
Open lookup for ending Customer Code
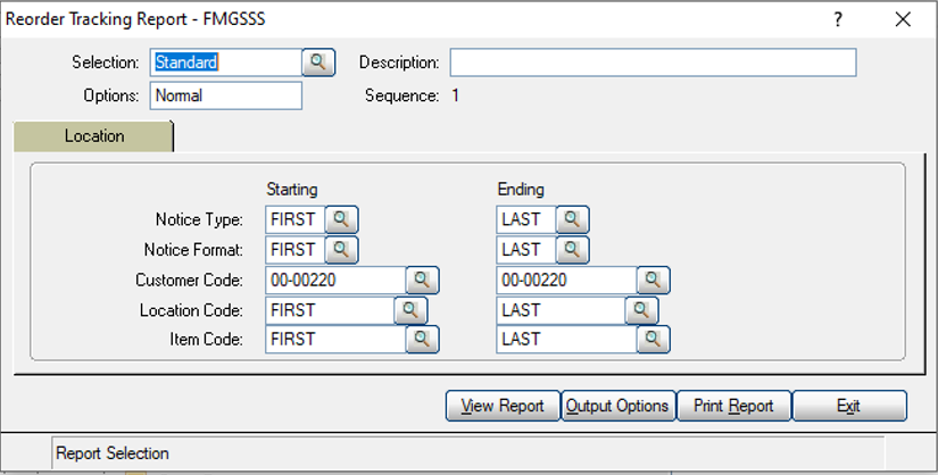click(653, 280)
